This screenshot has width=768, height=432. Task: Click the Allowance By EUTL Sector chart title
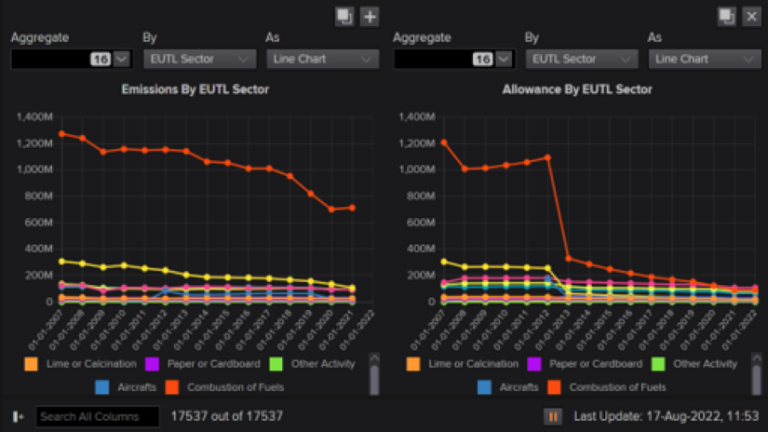(x=577, y=90)
